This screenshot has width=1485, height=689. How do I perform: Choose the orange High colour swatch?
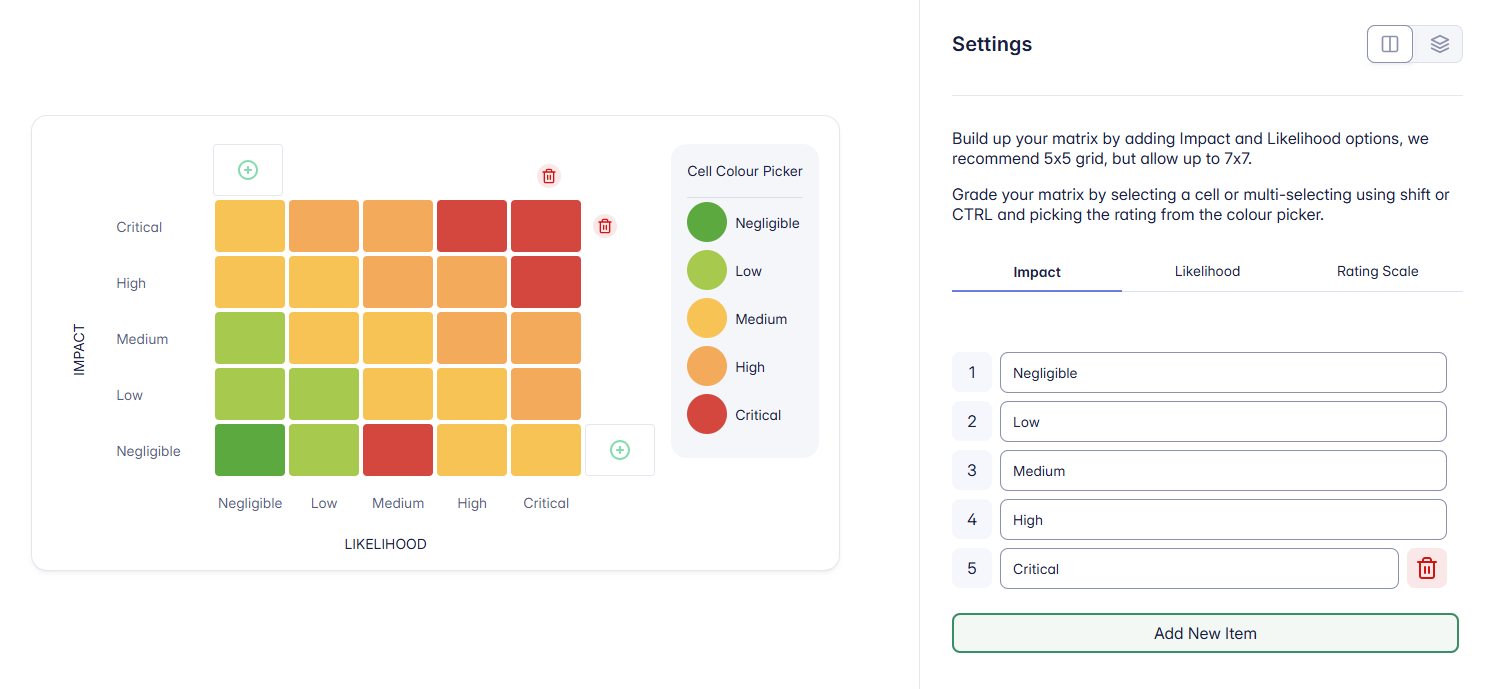[x=707, y=366]
